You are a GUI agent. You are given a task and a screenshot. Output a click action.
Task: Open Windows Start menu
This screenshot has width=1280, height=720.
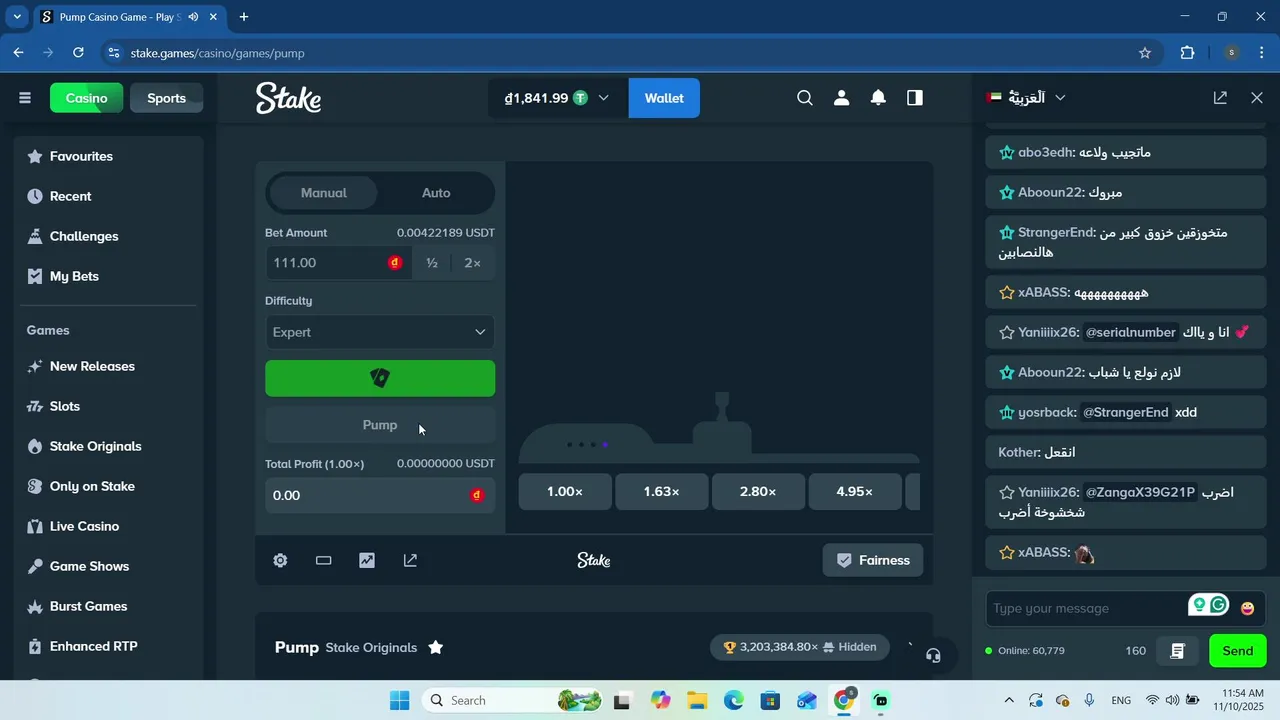click(400, 700)
